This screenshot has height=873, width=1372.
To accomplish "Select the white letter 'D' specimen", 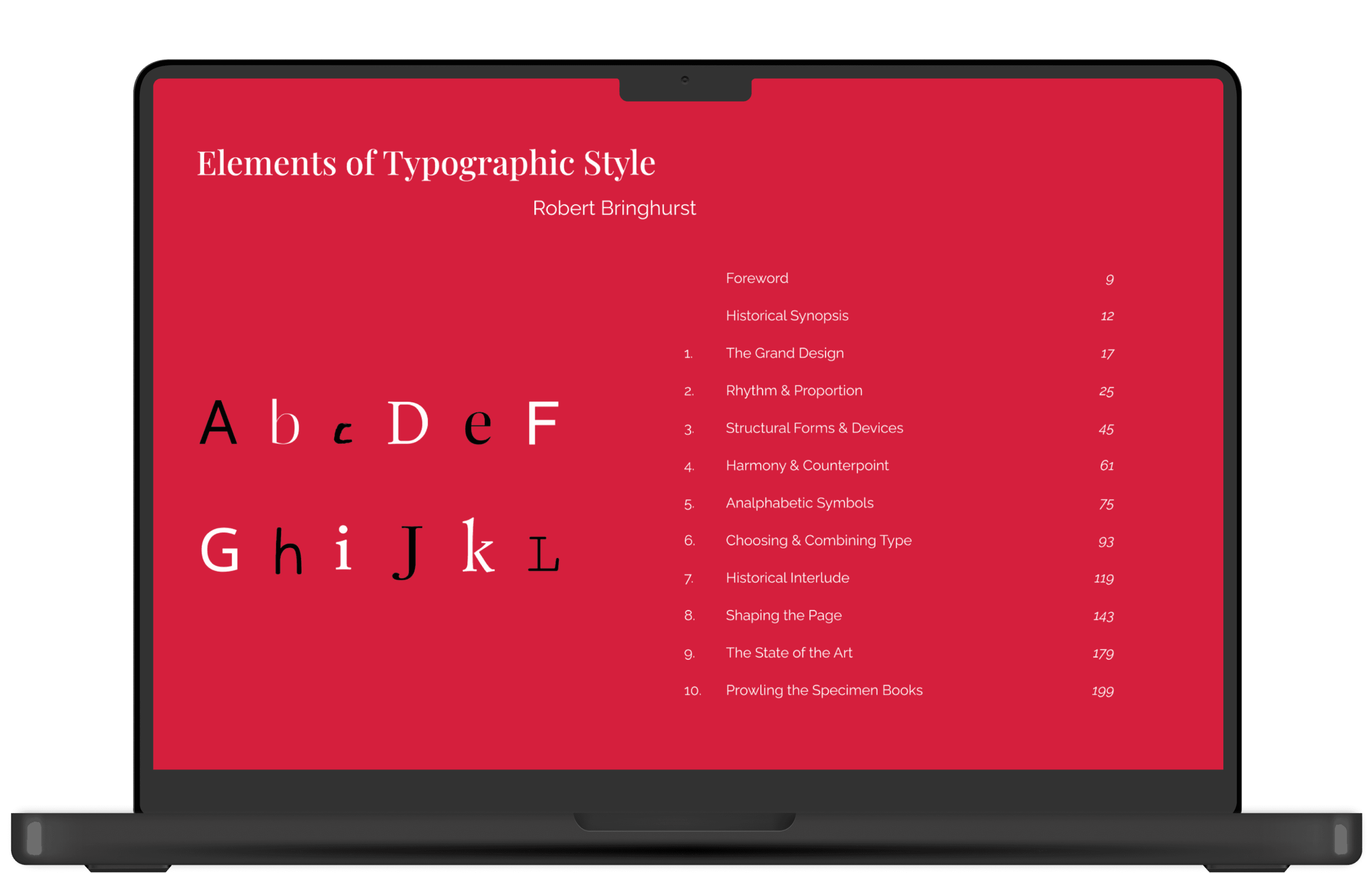I will [408, 422].
